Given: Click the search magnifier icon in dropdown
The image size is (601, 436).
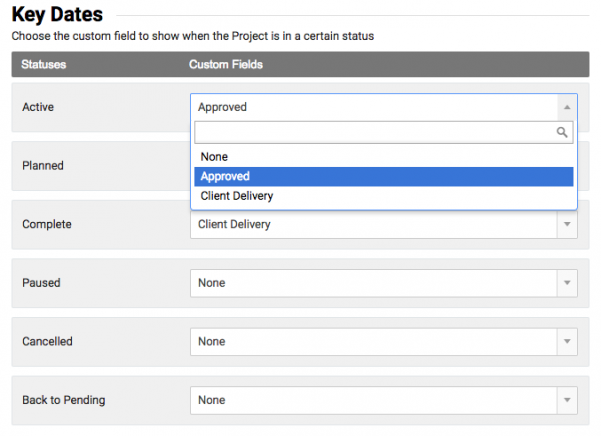Looking at the screenshot, I should (563, 132).
